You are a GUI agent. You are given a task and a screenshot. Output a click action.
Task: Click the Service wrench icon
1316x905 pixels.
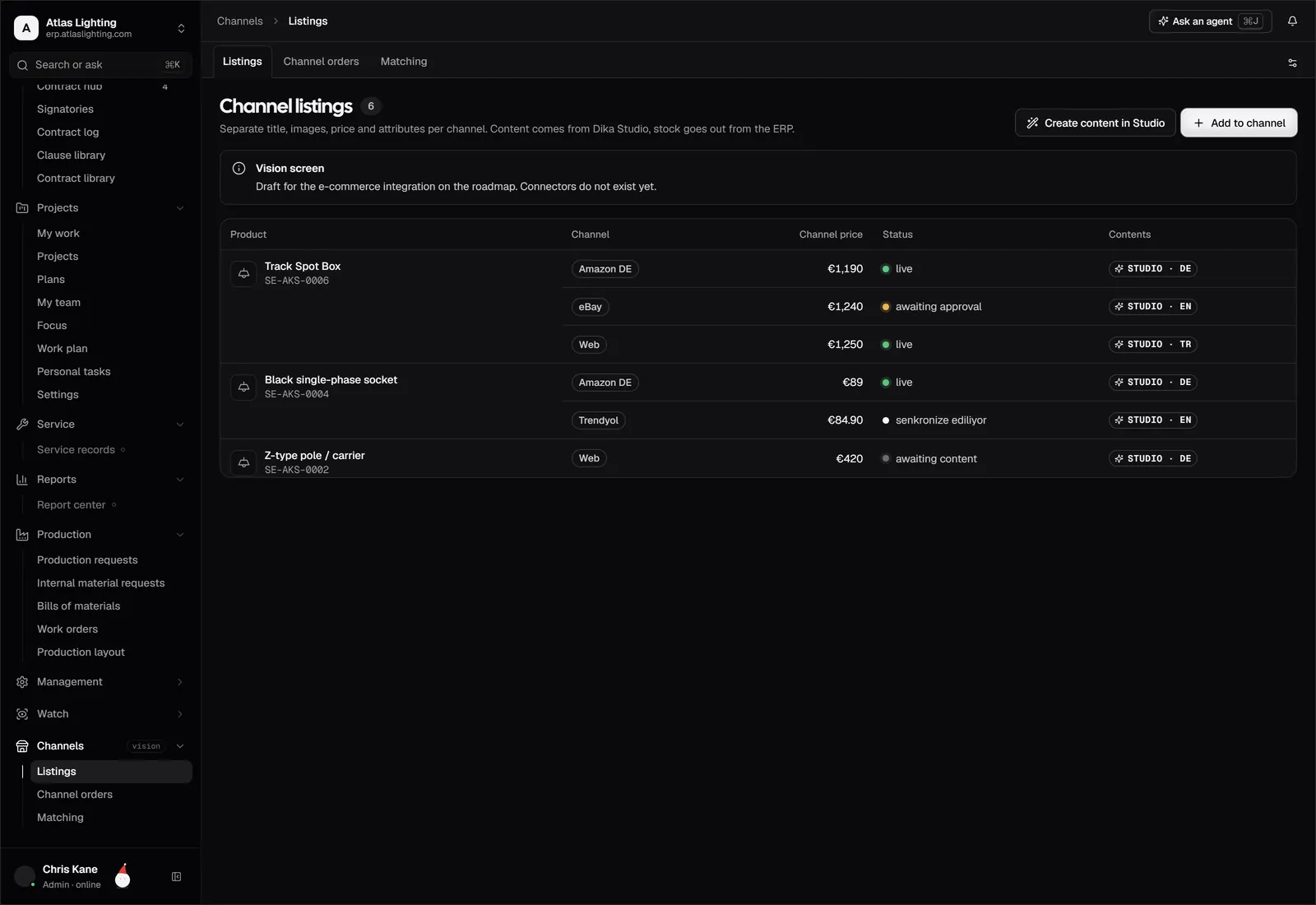(22, 425)
